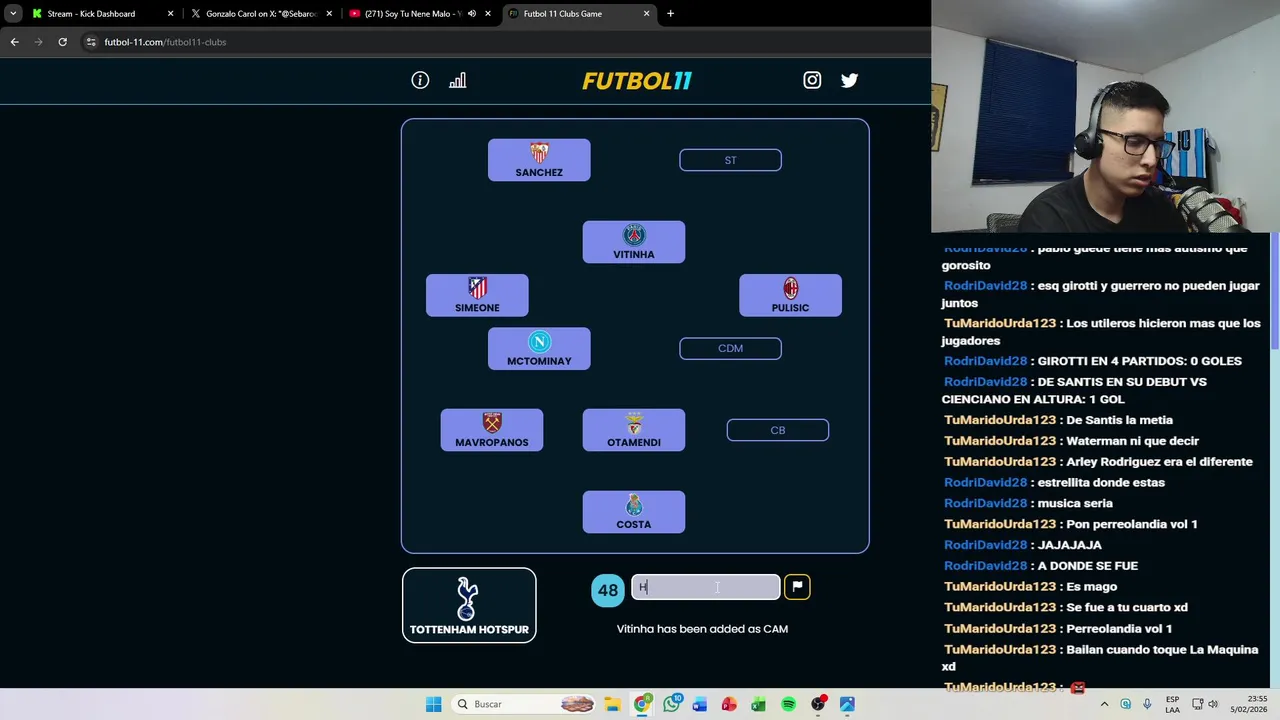Mute the YouTube tab audio icon
1280x720 pixels.
472,14
